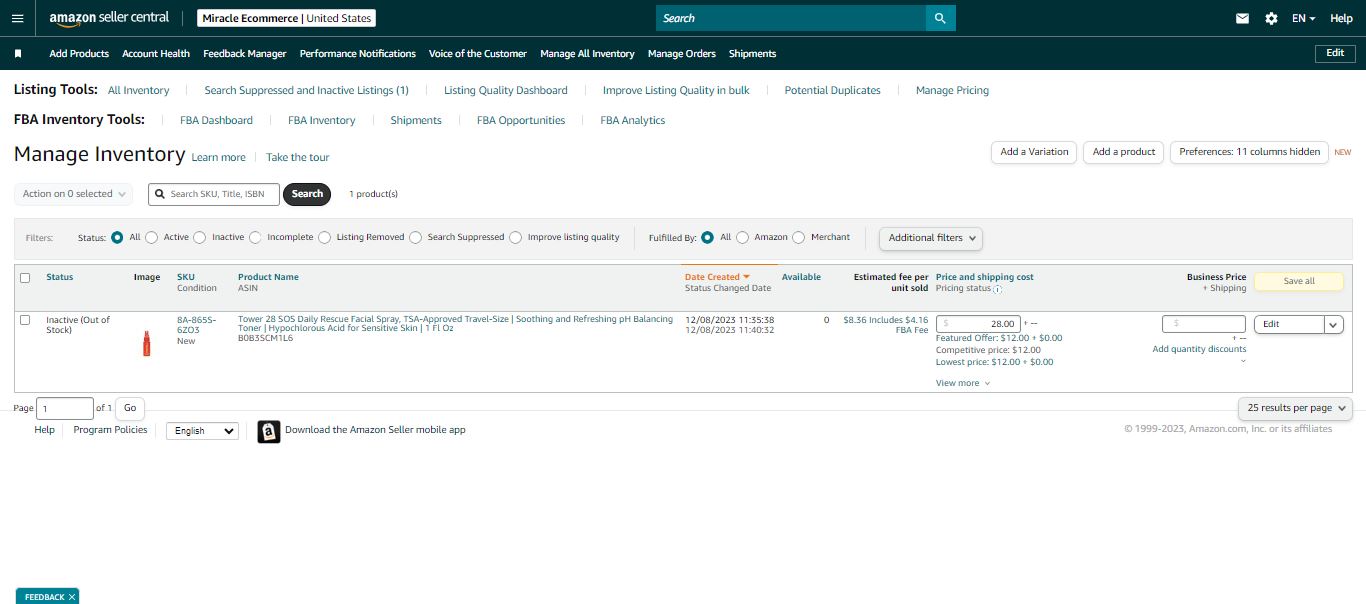Click into the SKU, Title, ISBN search field
This screenshot has height=604, width=1366.
(x=213, y=194)
